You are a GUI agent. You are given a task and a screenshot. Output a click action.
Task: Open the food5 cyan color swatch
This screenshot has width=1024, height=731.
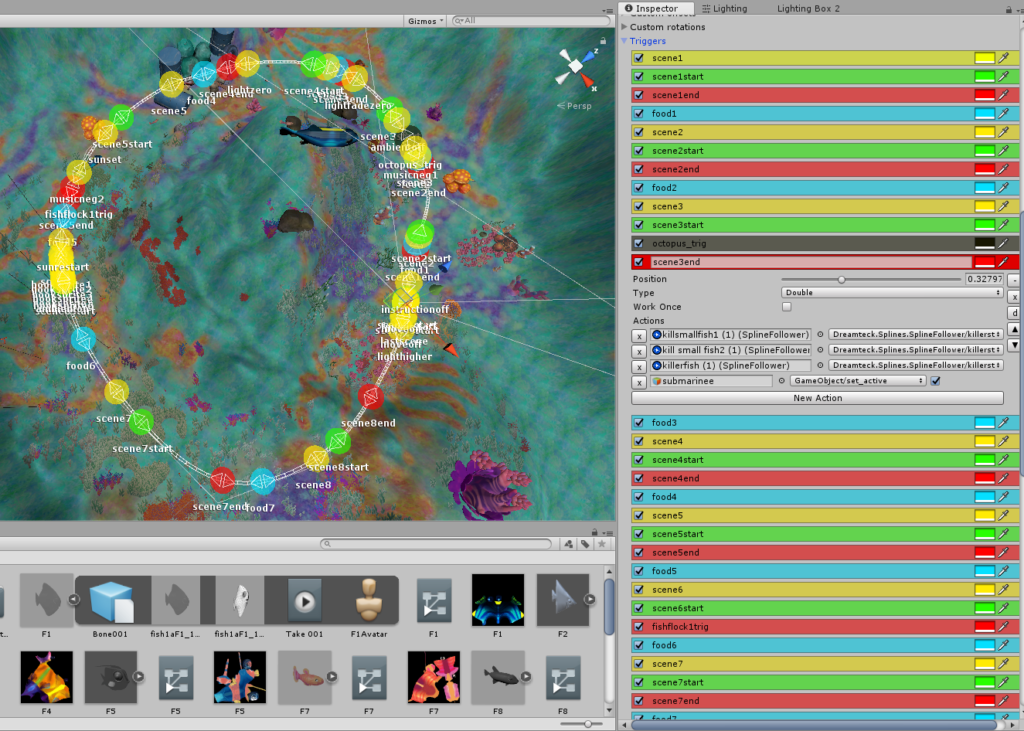coord(984,571)
